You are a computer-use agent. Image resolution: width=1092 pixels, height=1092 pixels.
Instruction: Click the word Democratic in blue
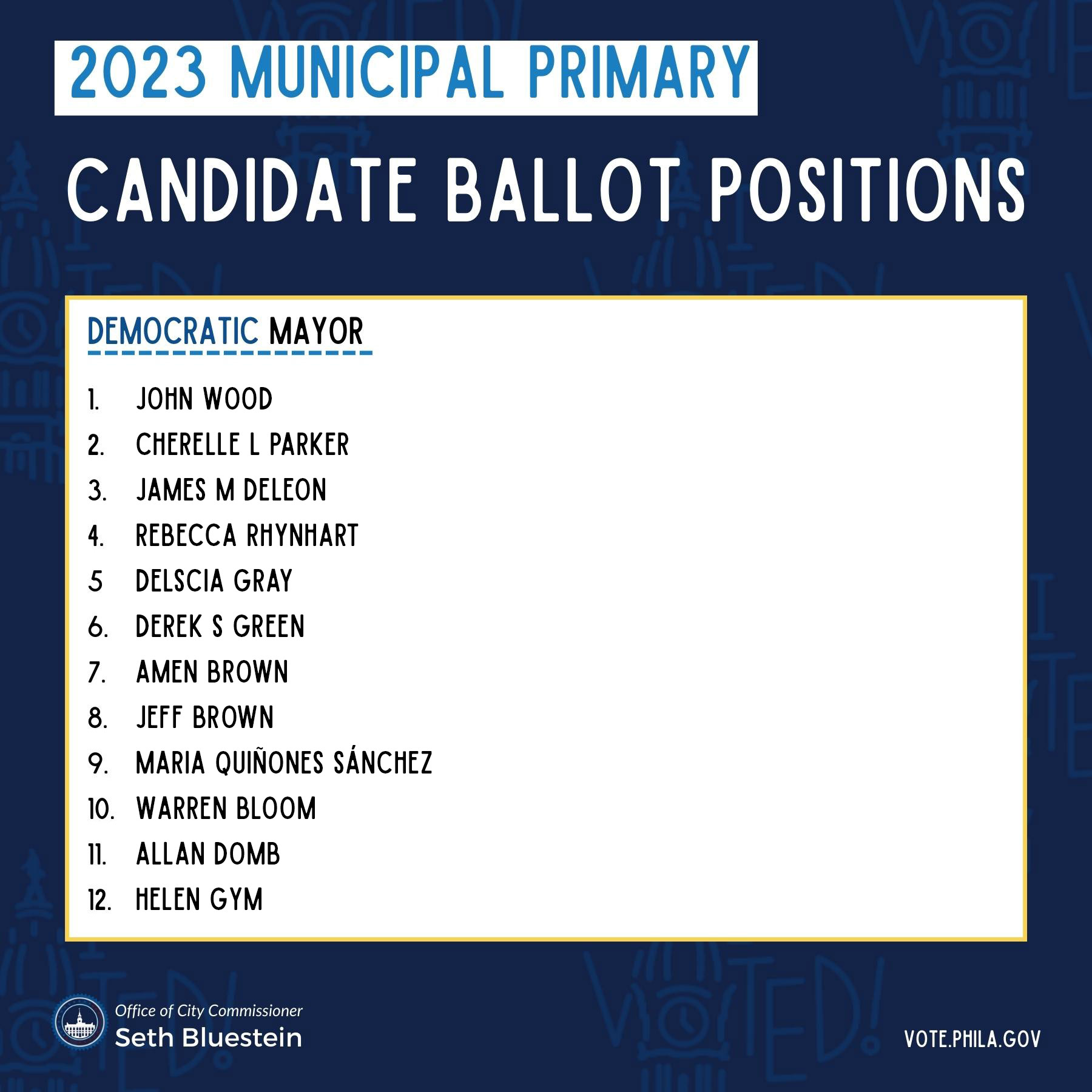(x=173, y=331)
